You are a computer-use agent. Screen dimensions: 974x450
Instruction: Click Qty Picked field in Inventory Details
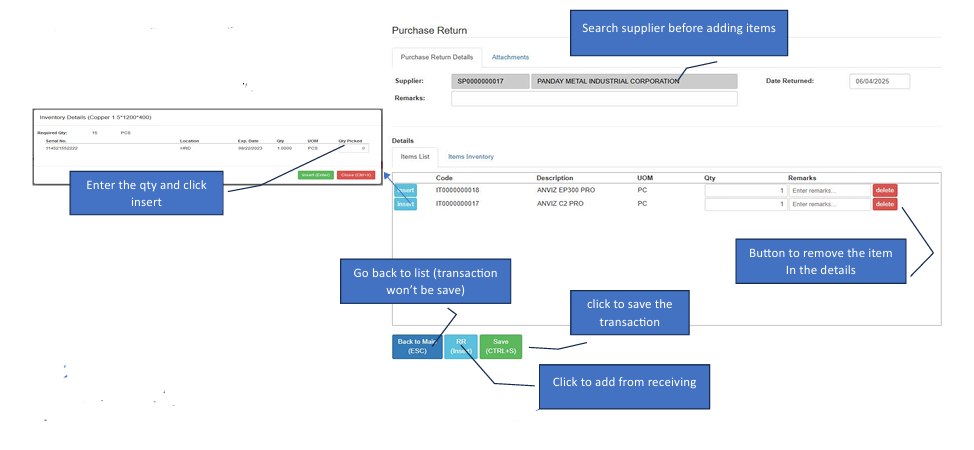pos(352,149)
